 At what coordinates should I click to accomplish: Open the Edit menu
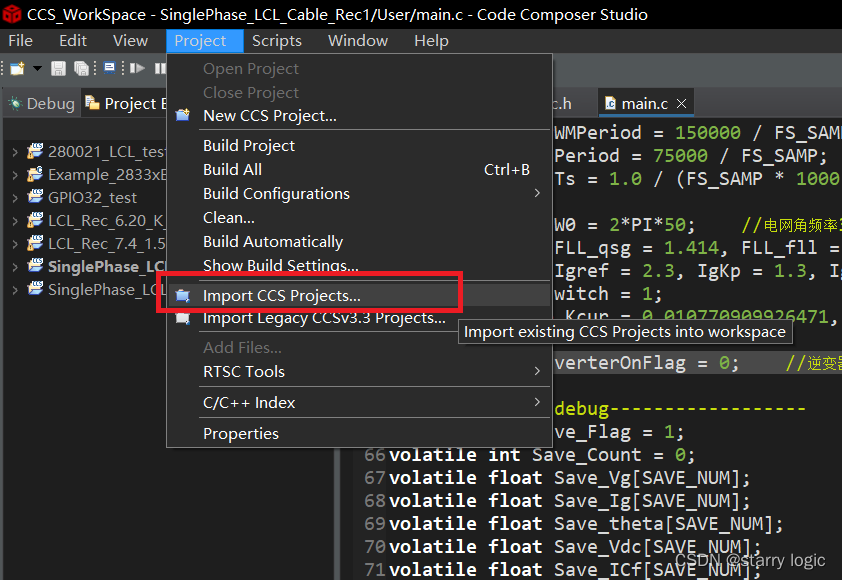click(x=72, y=41)
